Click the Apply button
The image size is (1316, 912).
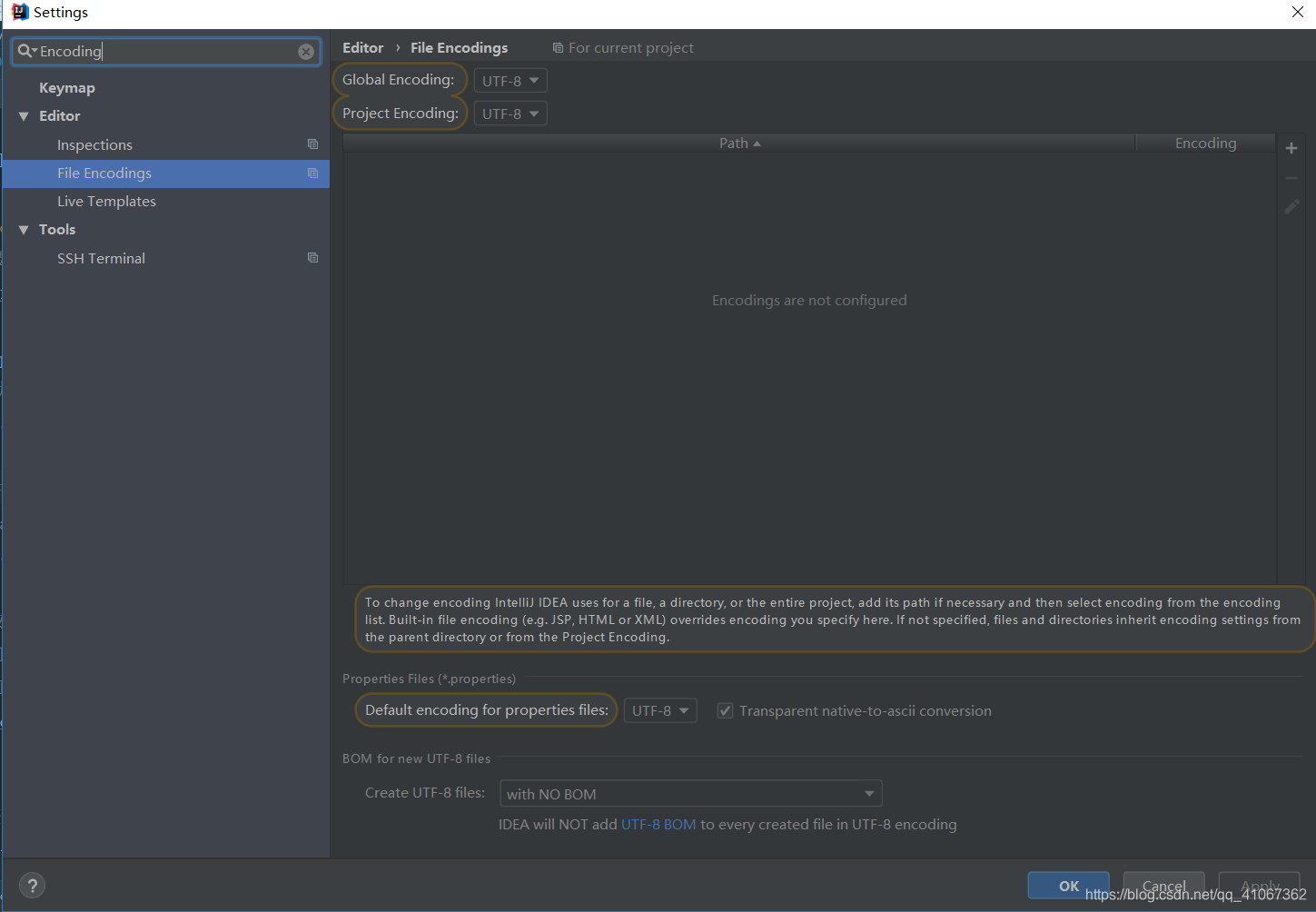click(x=1259, y=886)
